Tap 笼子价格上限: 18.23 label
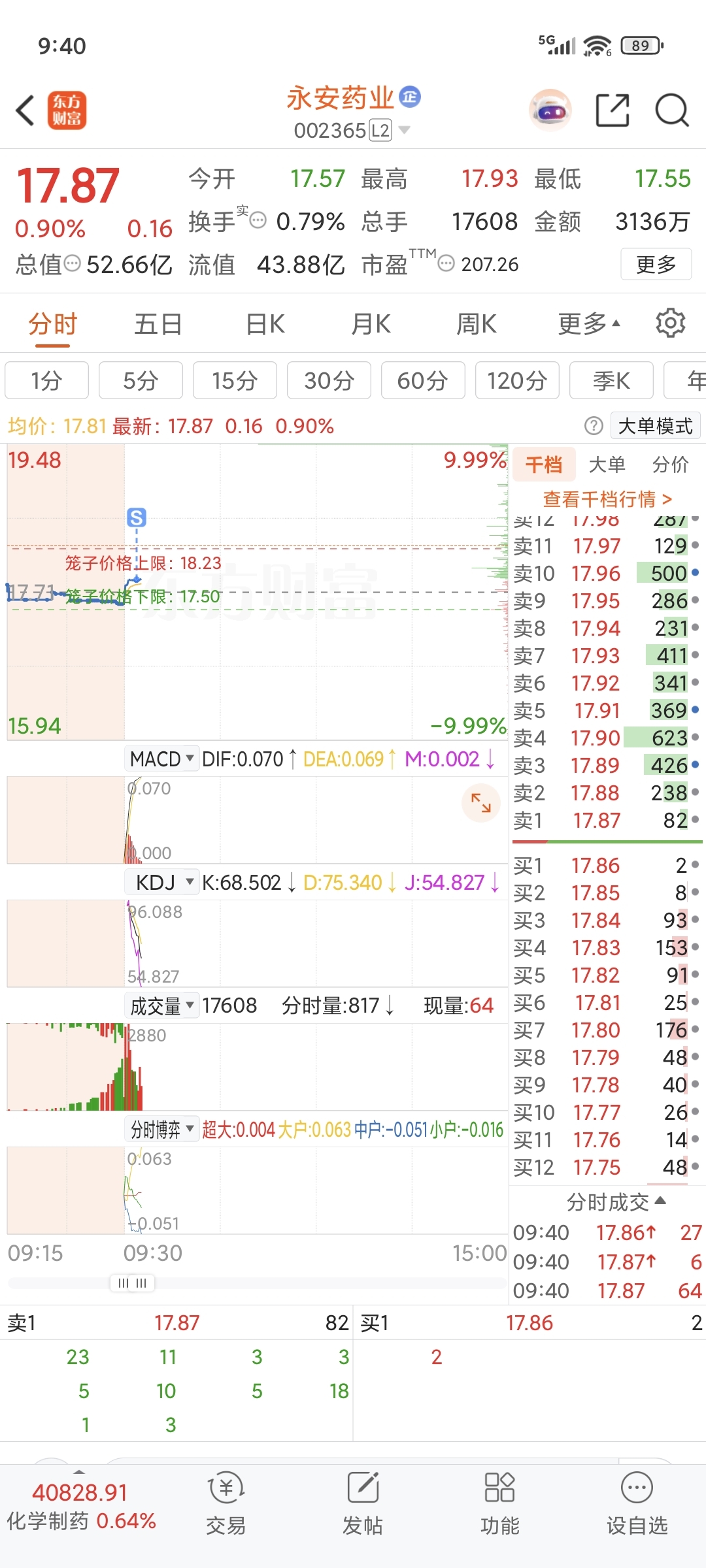This screenshot has height=1568, width=706. tap(143, 563)
